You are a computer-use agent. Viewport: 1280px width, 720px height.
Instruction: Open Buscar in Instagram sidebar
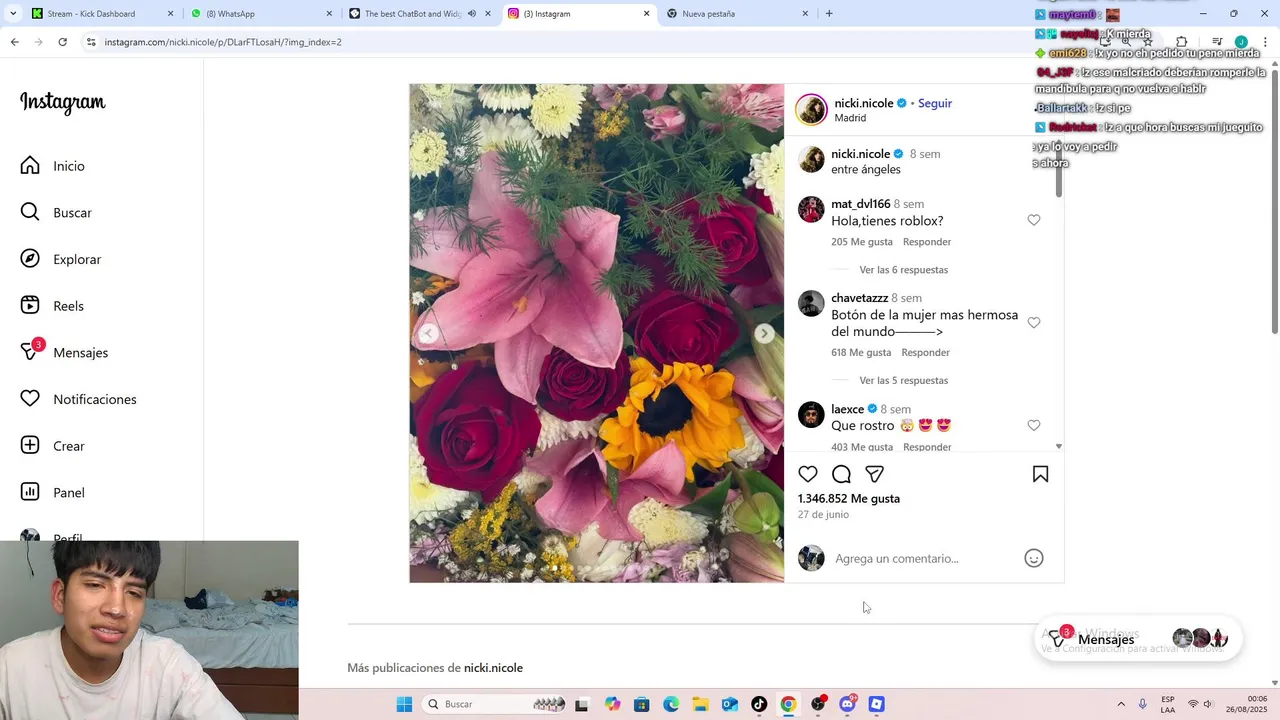click(56, 212)
